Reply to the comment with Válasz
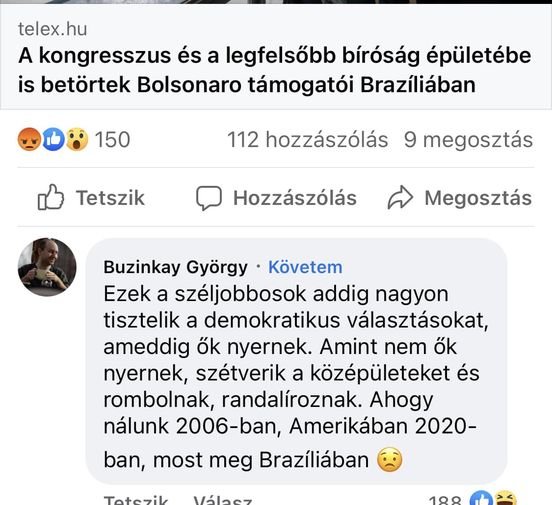The width and height of the screenshot is (552, 505). 222,500
